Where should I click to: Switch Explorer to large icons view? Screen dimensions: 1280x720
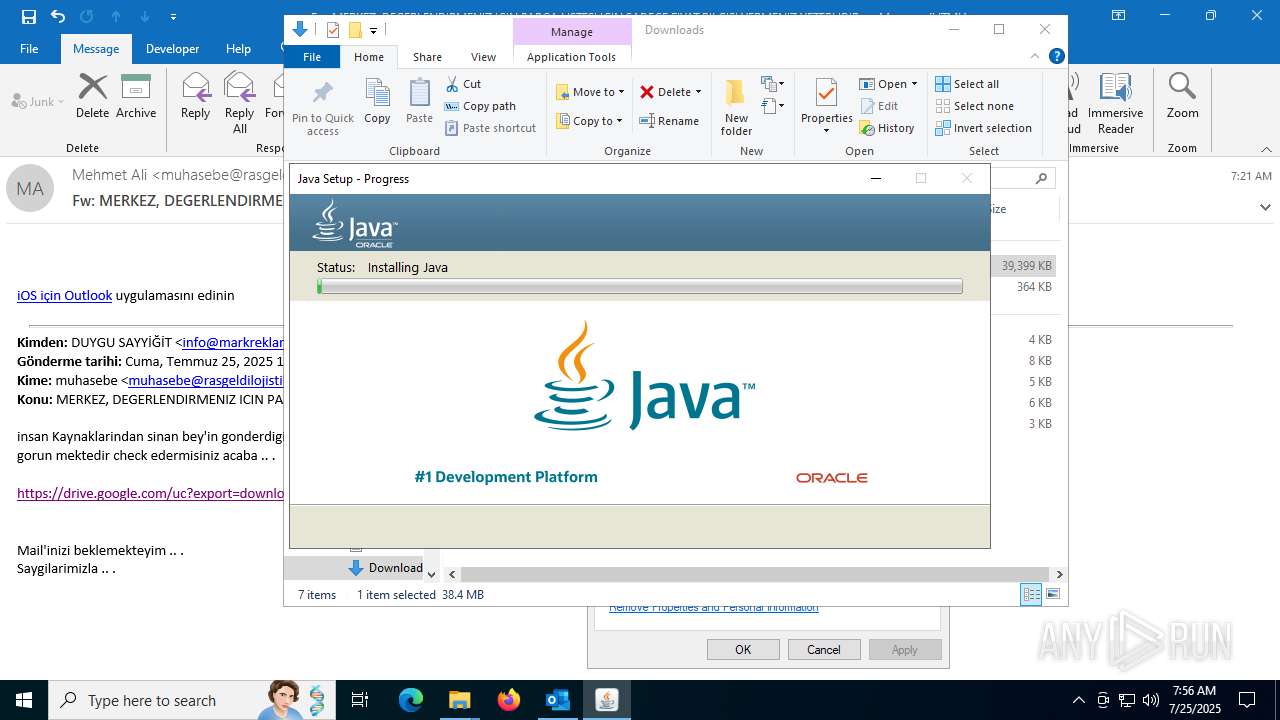(x=1052, y=594)
